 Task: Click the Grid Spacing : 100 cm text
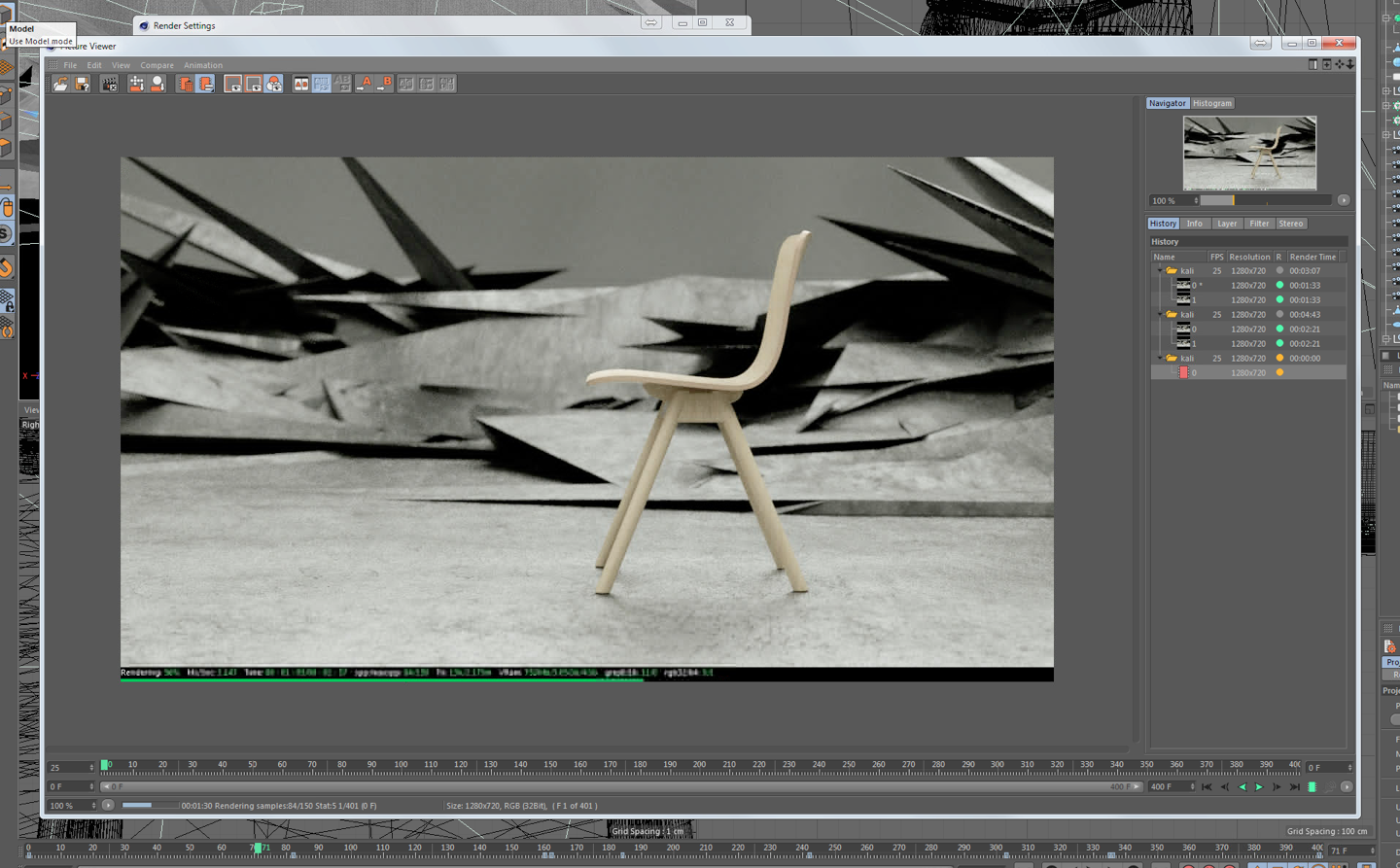pos(1327,831)
